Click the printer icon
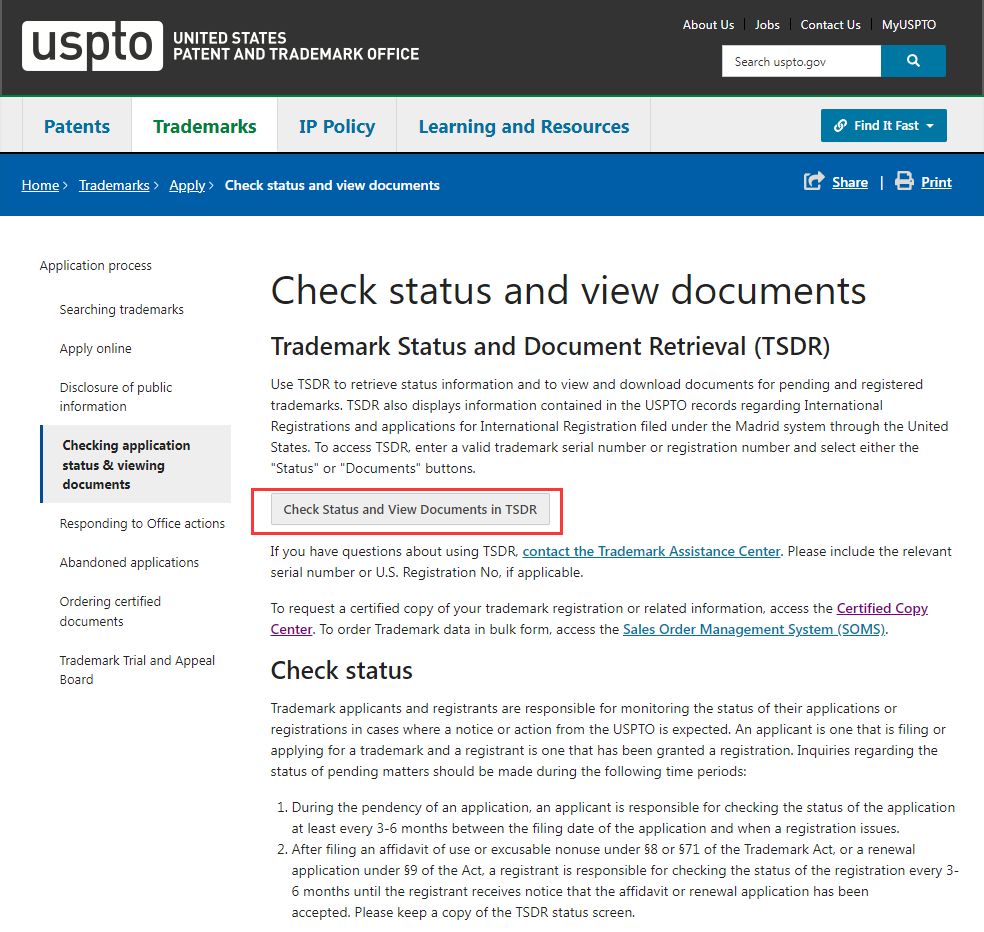The width and height of the screenshot is (984, 932). tap(904, 181)
